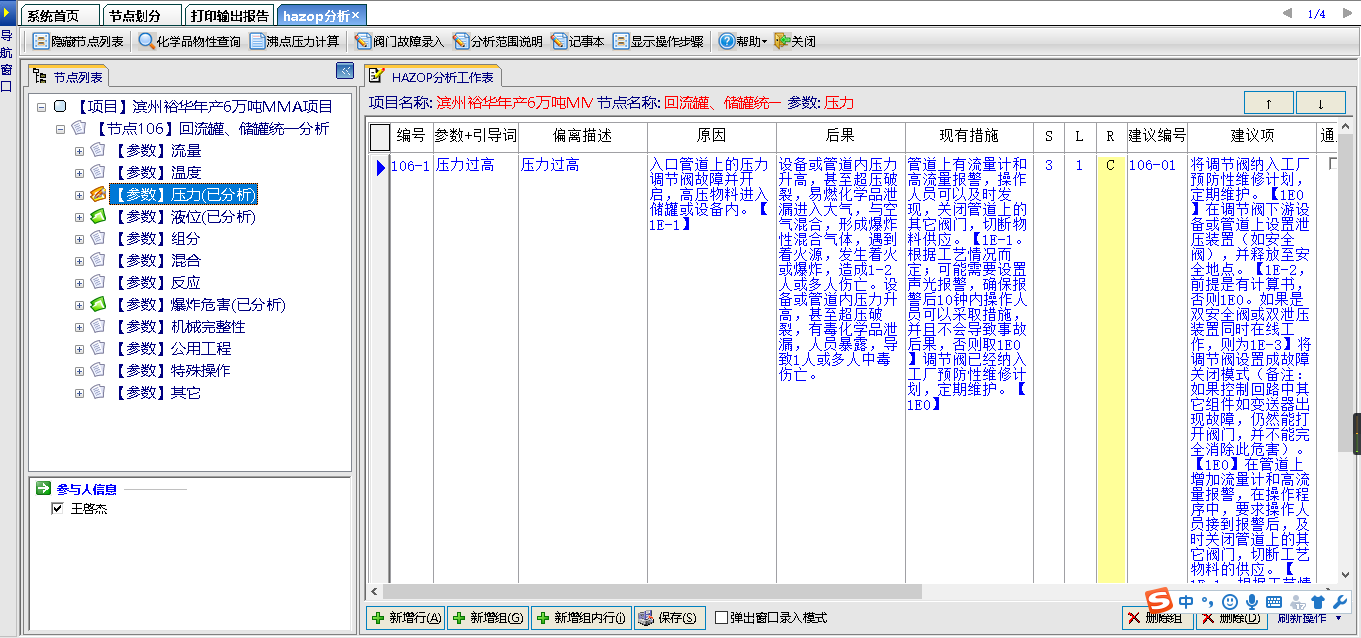Open the 刷新操作 dropdown
The image size is (1361, 638).
pos(1311,619)
